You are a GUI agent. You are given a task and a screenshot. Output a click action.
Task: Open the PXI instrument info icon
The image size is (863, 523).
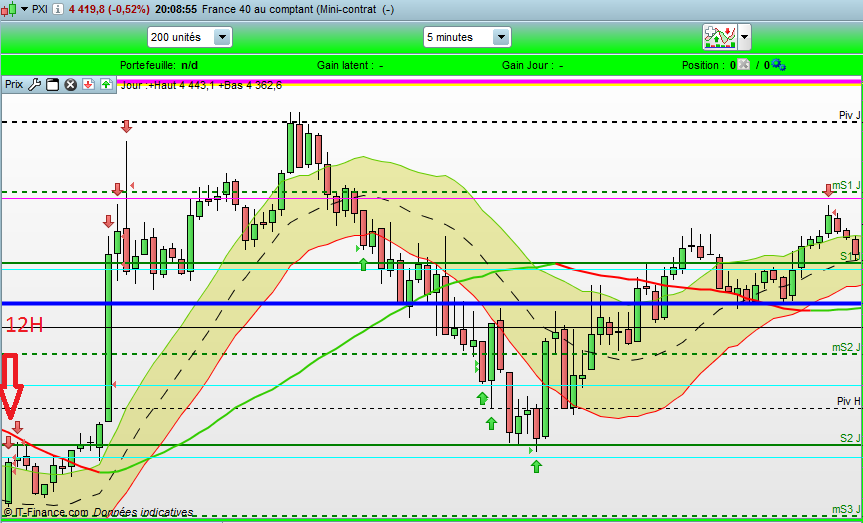(x=59, y=9)
